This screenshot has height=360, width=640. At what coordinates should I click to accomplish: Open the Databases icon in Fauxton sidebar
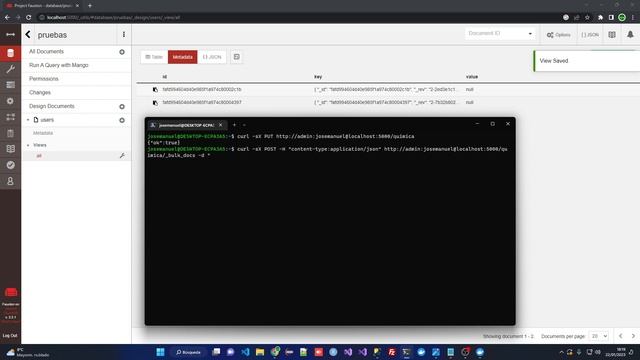tap(11, 53)
